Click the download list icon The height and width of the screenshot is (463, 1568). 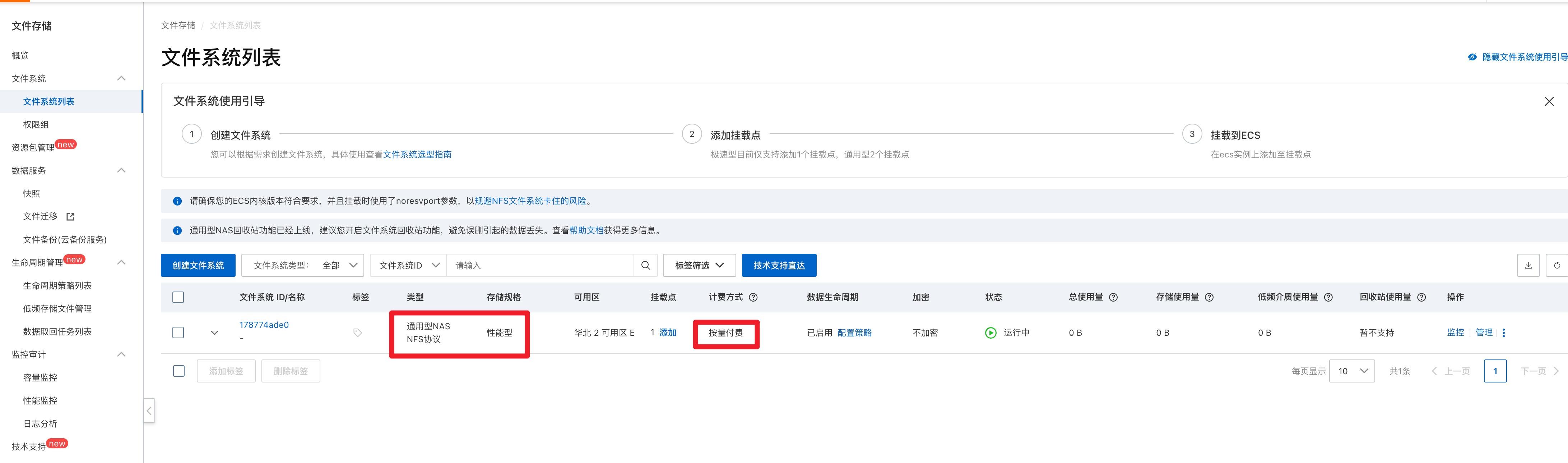(1528, 266)
